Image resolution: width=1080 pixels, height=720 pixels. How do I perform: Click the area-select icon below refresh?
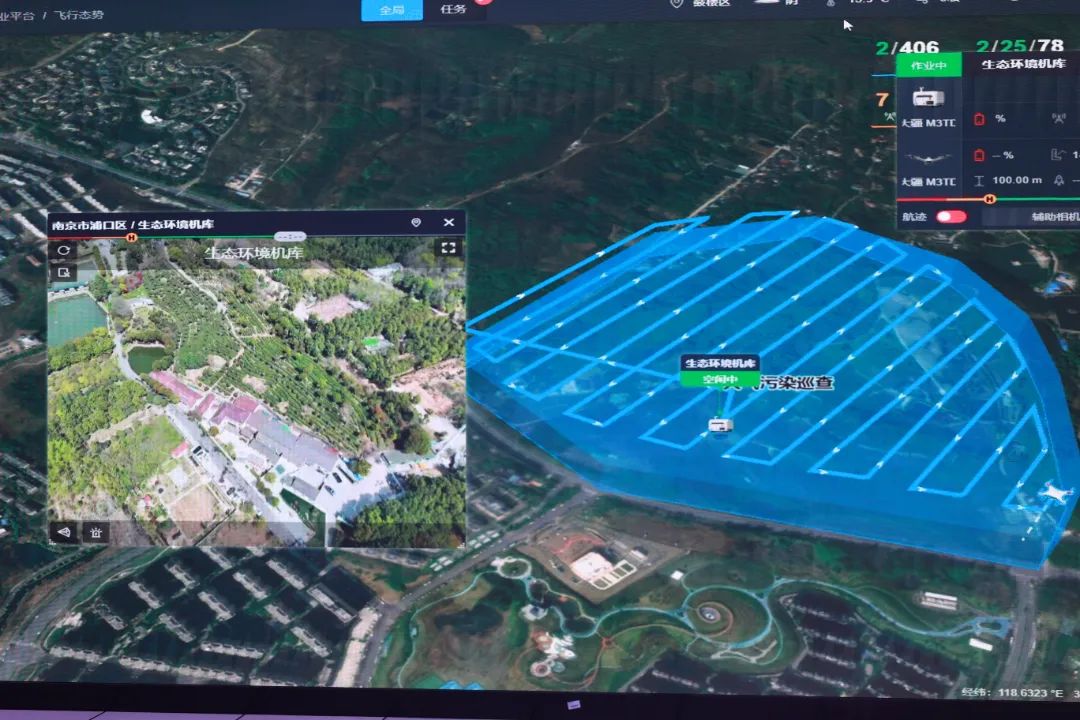(63, 272)
